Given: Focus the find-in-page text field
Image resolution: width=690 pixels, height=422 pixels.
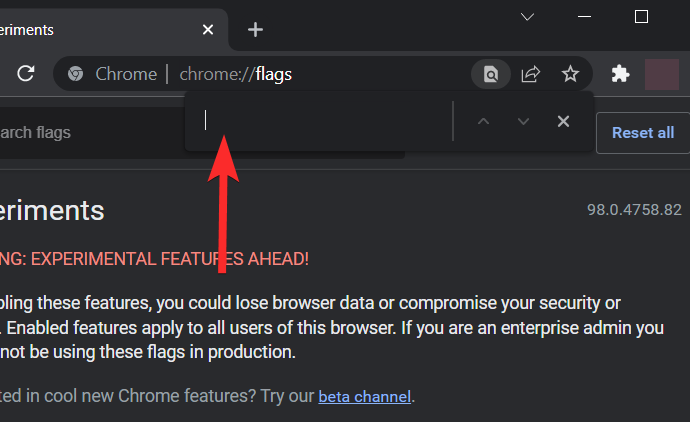Looking at the screenshot, I should coord(320,121).
